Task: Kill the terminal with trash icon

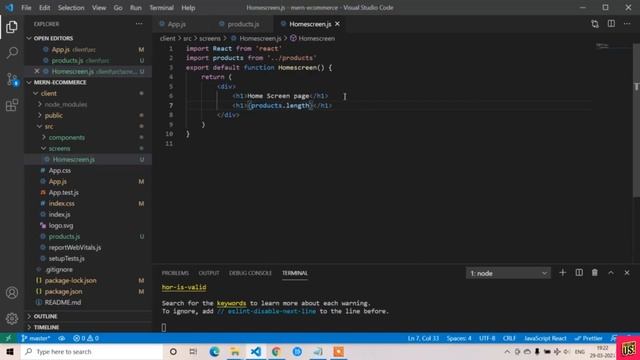Action: point(595,273)
